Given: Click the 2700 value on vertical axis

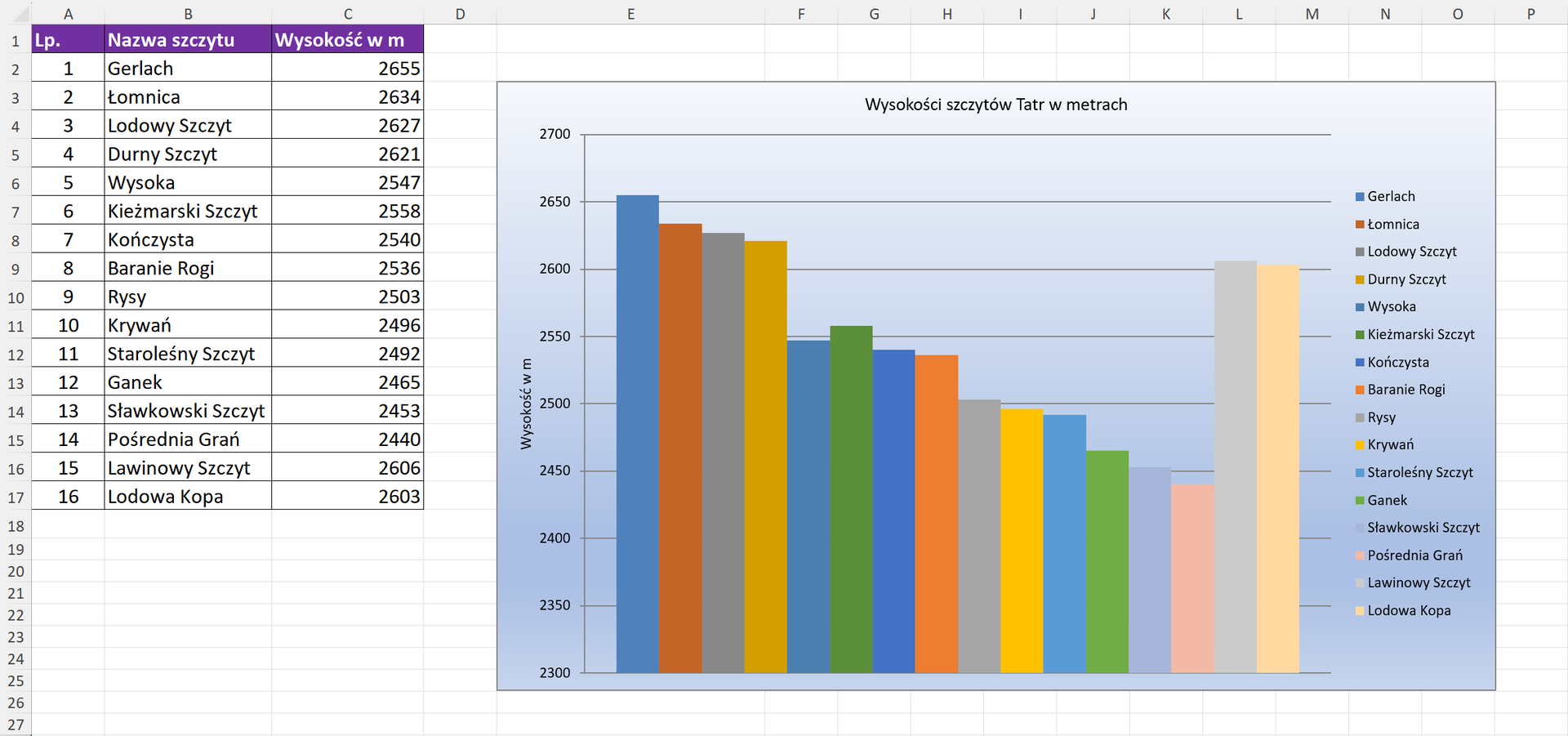Looking at the screenshot, I should pyautogui.click(x=556, y=133).
